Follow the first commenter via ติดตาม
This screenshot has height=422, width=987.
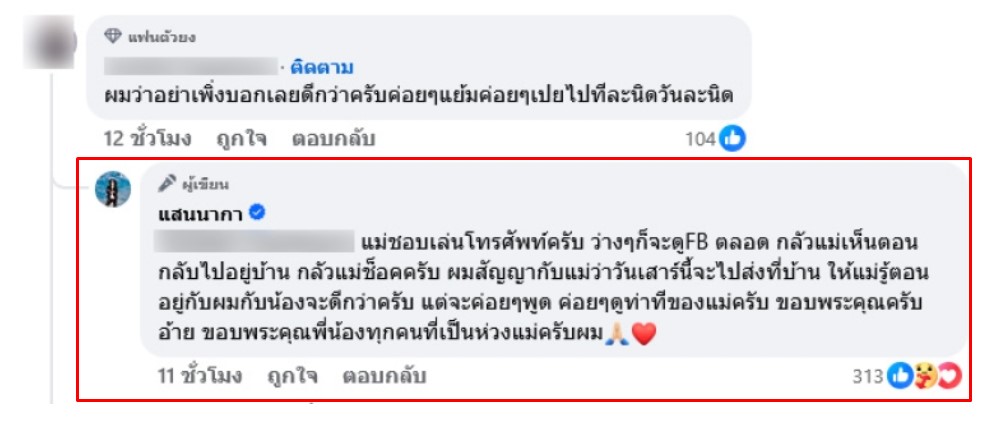(x=322, y=67)
